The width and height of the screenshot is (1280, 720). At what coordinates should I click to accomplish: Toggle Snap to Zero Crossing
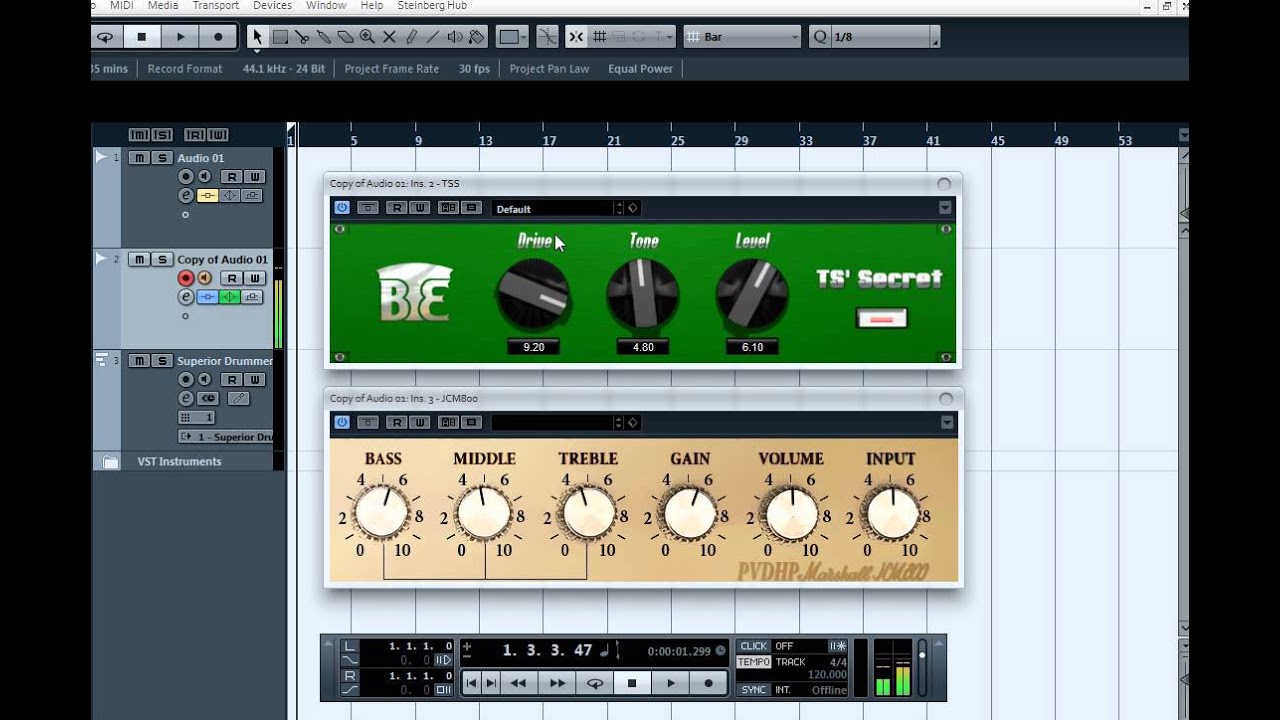(x=546, y=37)
